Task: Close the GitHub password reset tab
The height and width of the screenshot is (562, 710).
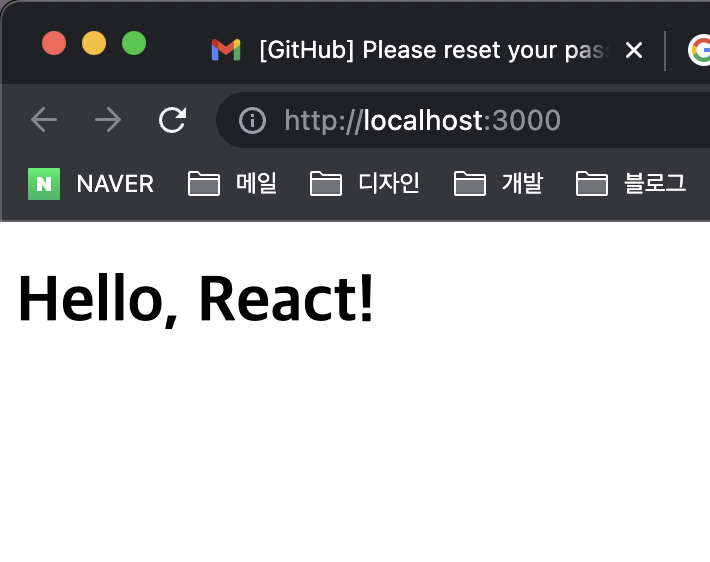Action: point(634,50)
